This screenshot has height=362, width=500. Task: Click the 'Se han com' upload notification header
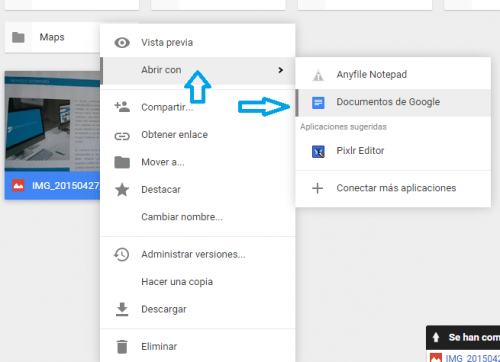pos(463,337)
